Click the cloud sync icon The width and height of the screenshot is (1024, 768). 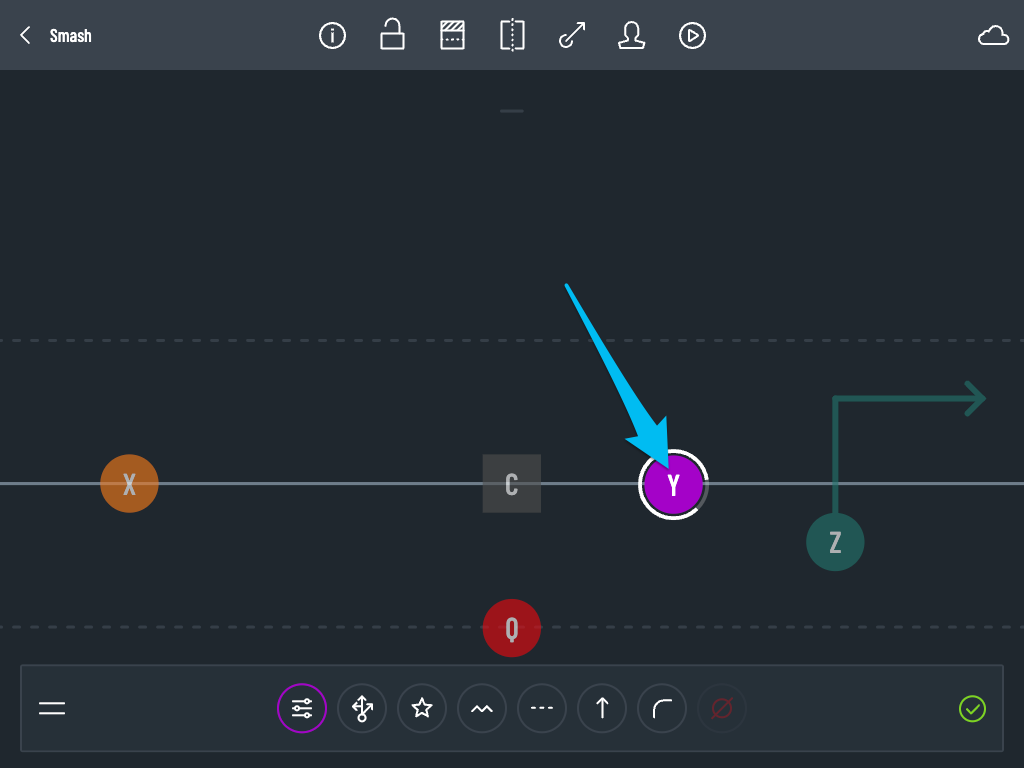click(993, 35)
